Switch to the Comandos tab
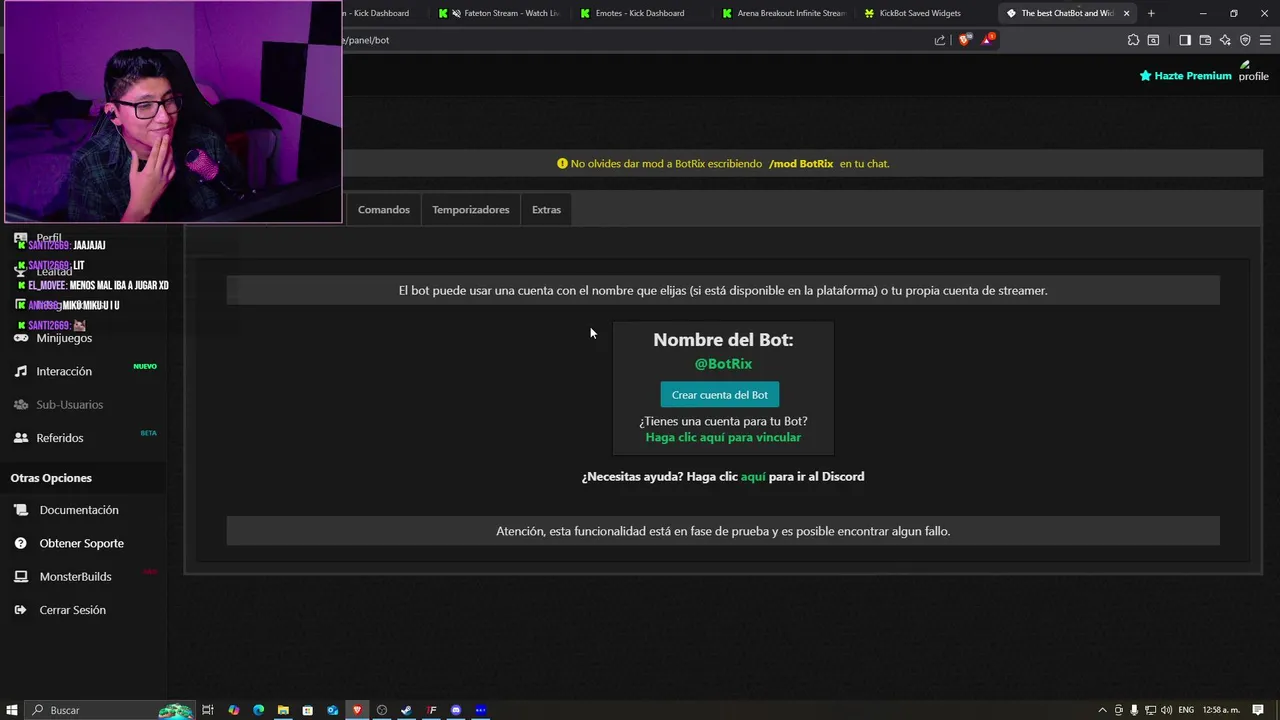1280x720 pixels. [x=384, y=210]
